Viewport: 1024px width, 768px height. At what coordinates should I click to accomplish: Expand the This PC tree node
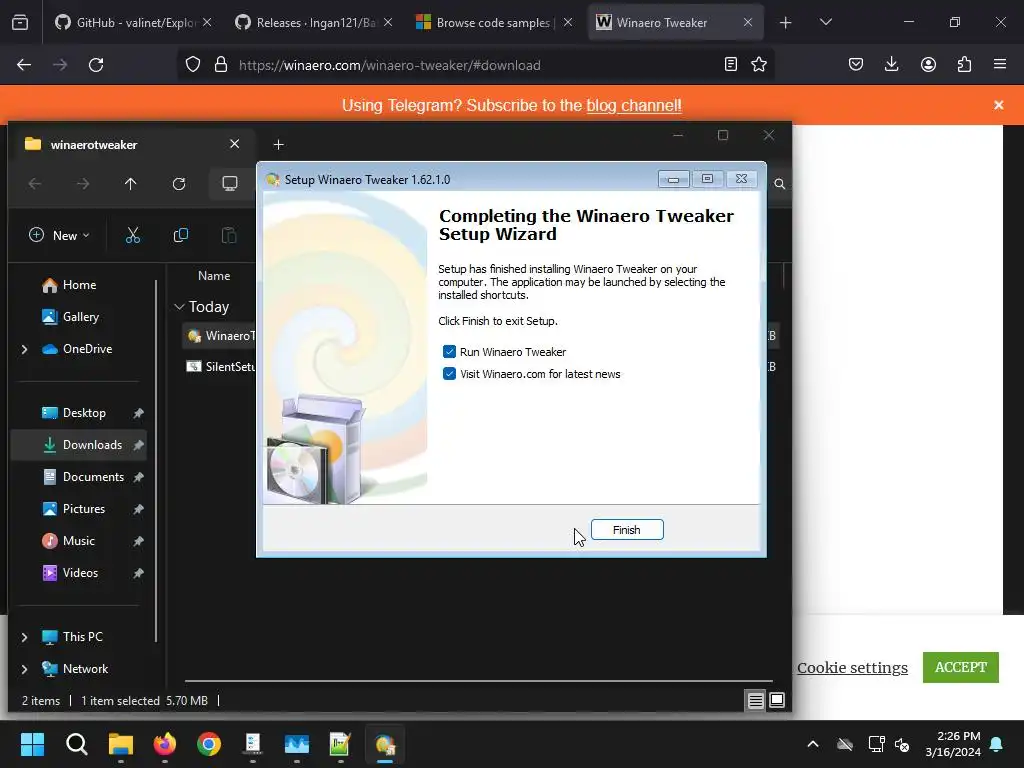click(x=25, y=637)
